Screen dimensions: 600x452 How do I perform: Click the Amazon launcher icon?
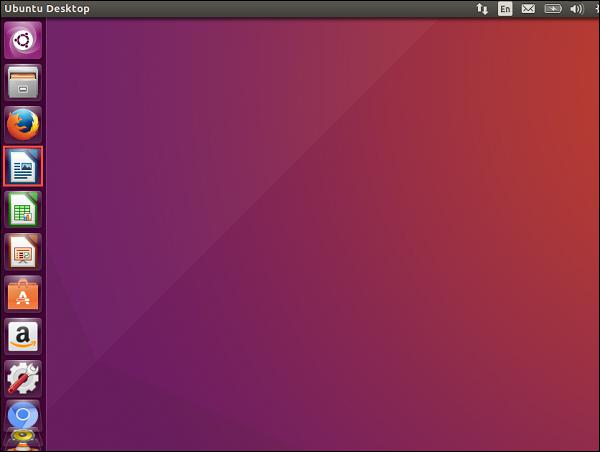23,336
